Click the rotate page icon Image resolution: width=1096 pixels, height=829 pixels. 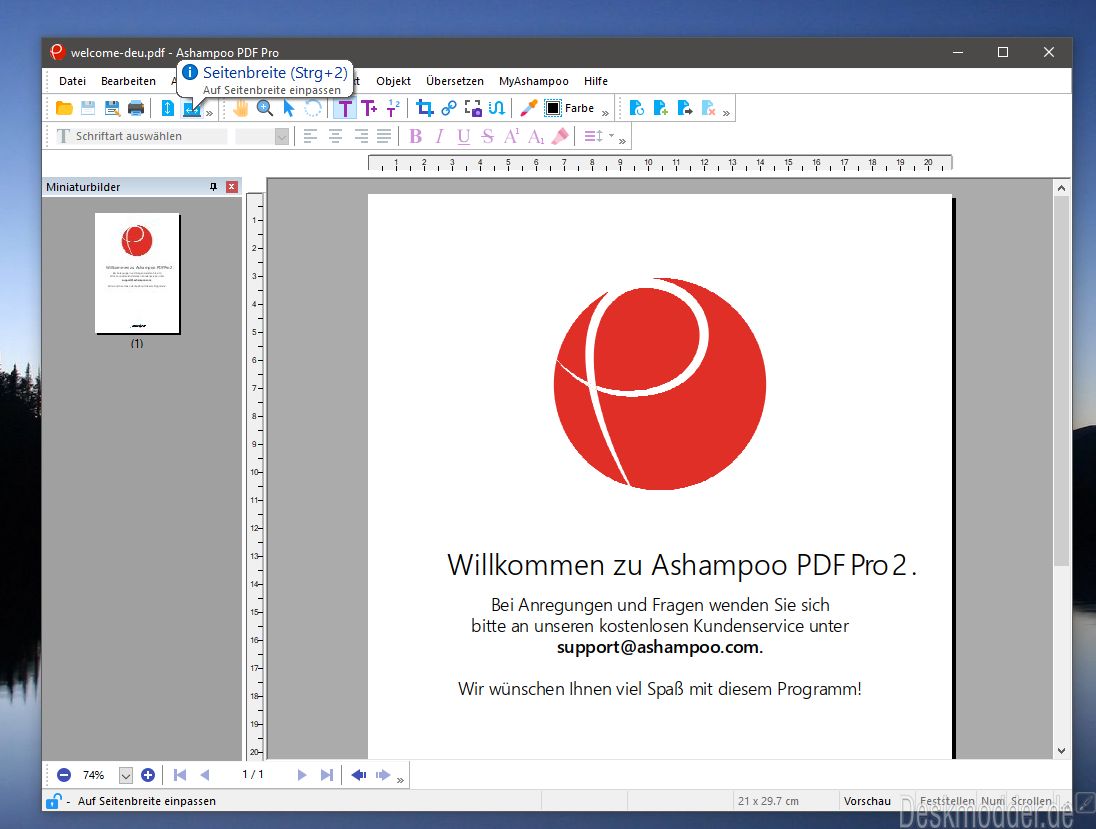pyautogui.click(x=637, y=108)
